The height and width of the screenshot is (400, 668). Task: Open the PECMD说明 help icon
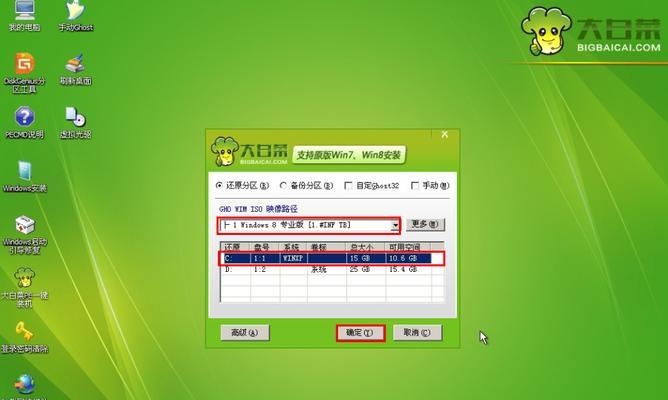coord(24,123)
